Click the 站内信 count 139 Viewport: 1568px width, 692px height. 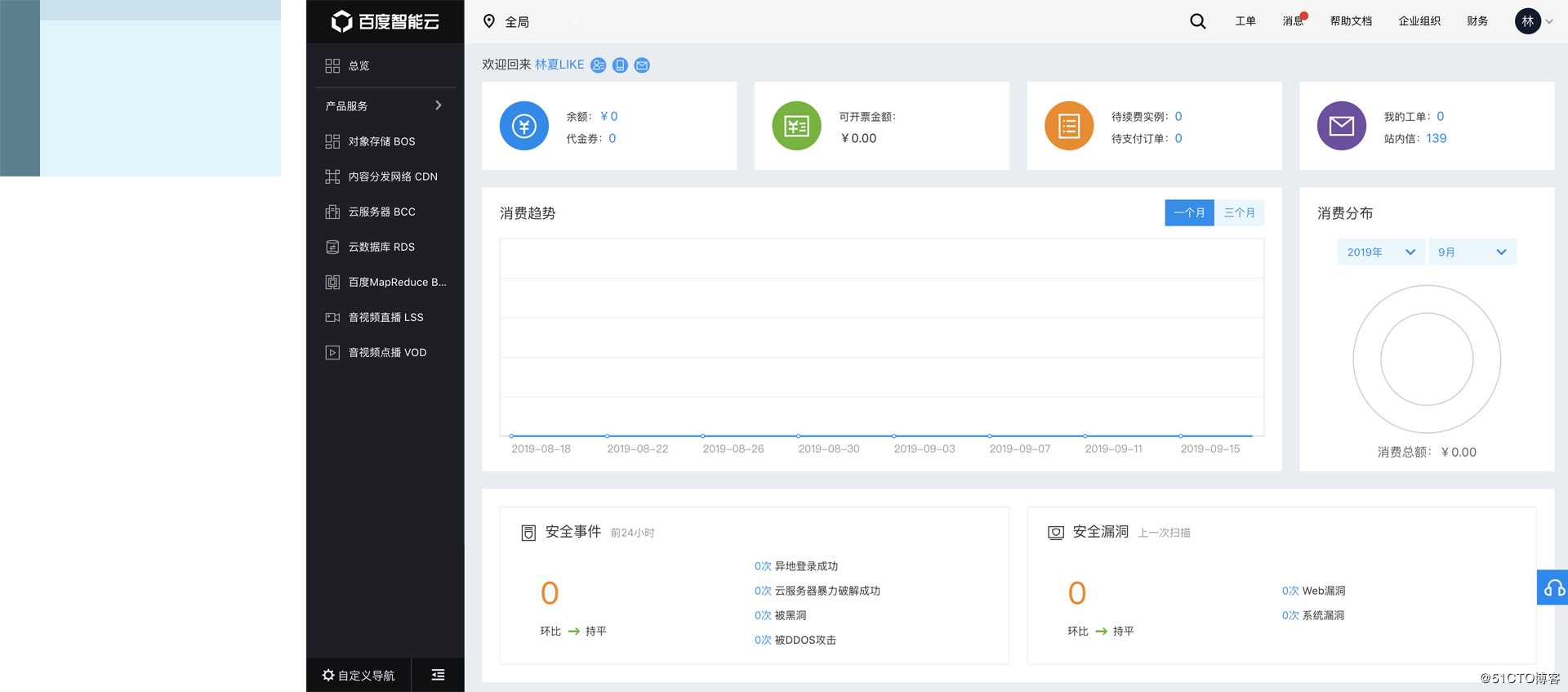coord(1437,138)
